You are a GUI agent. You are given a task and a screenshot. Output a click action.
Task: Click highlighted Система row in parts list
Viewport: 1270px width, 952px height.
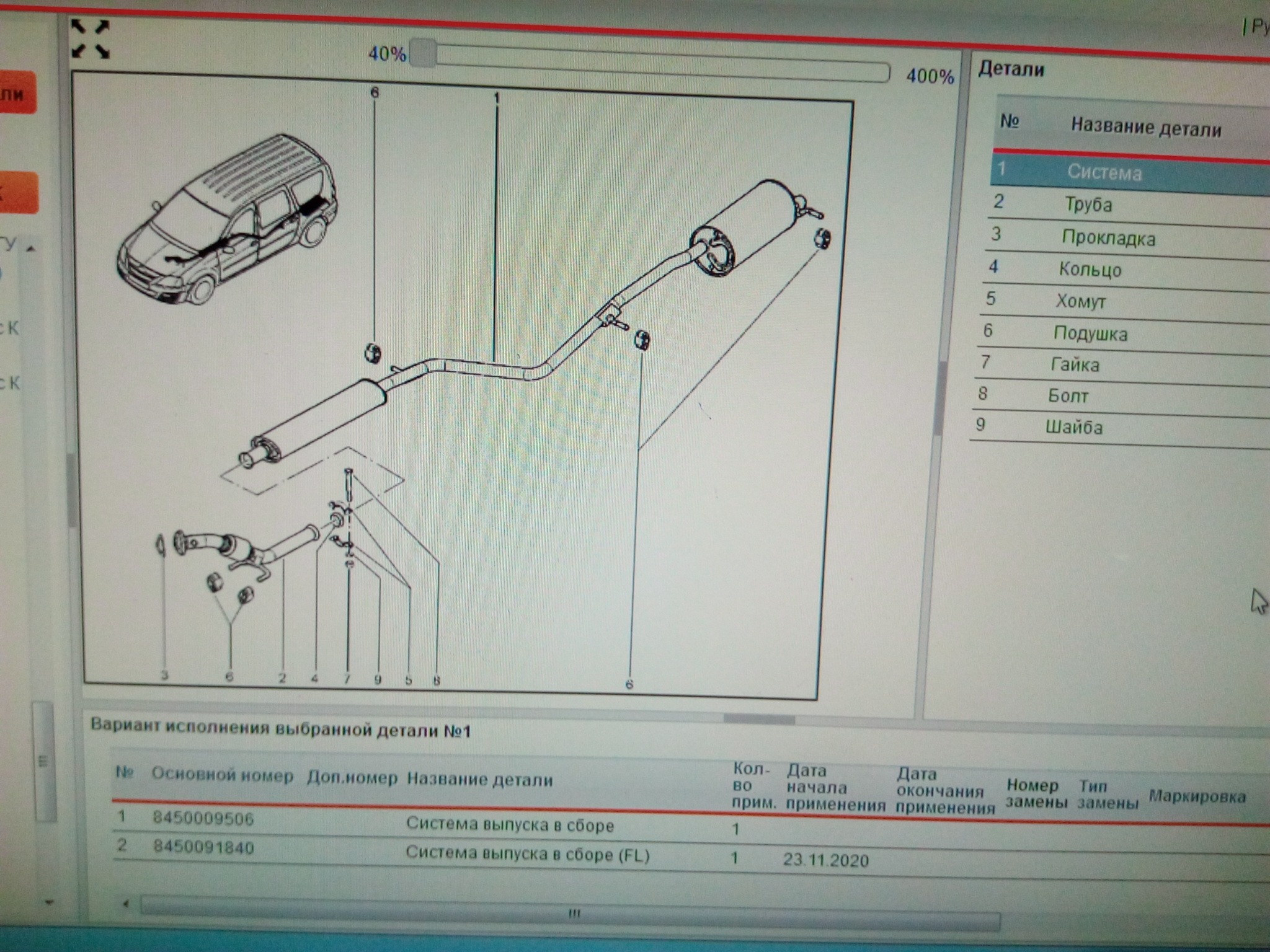(x=1104, y=172)
